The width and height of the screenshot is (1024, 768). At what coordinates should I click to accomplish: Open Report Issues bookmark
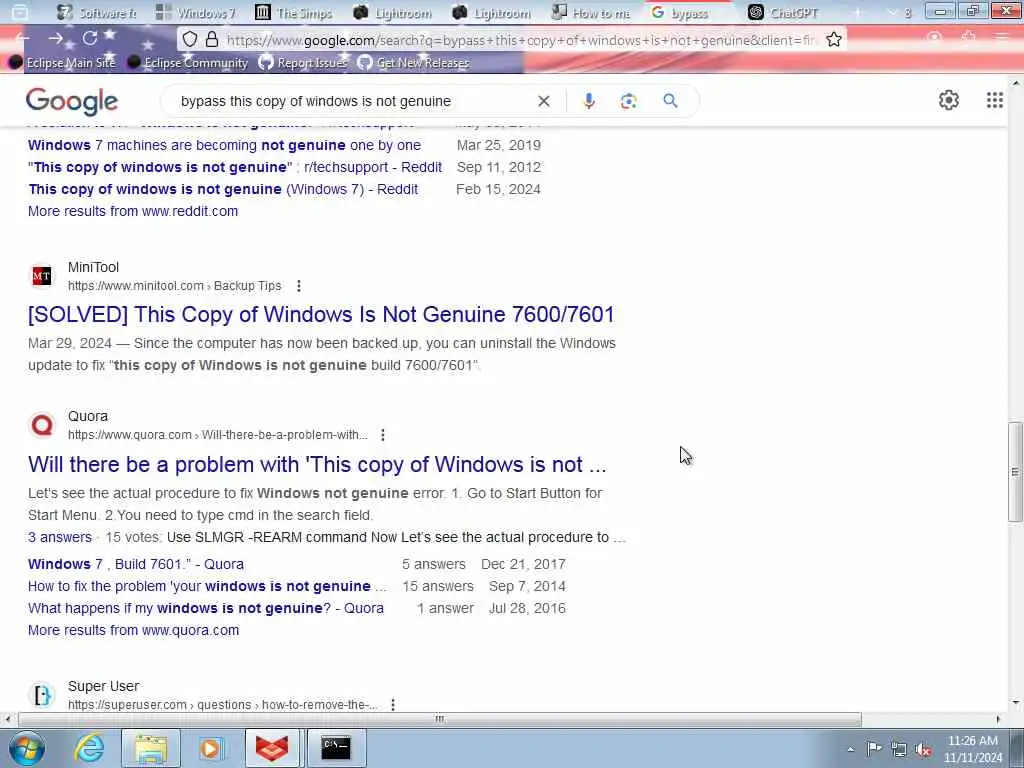[x=302, y=63]
